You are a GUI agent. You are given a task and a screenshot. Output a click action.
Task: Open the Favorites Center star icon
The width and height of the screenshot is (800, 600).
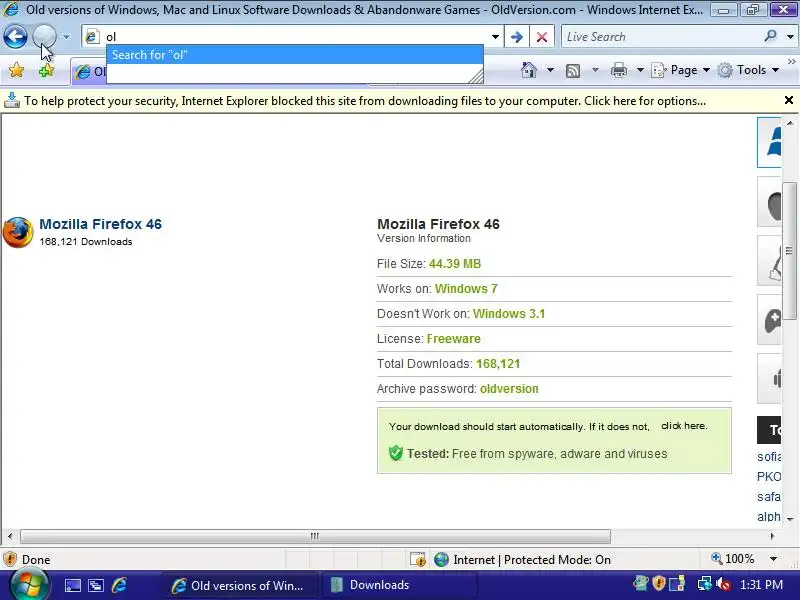click(x=16, y=70)
